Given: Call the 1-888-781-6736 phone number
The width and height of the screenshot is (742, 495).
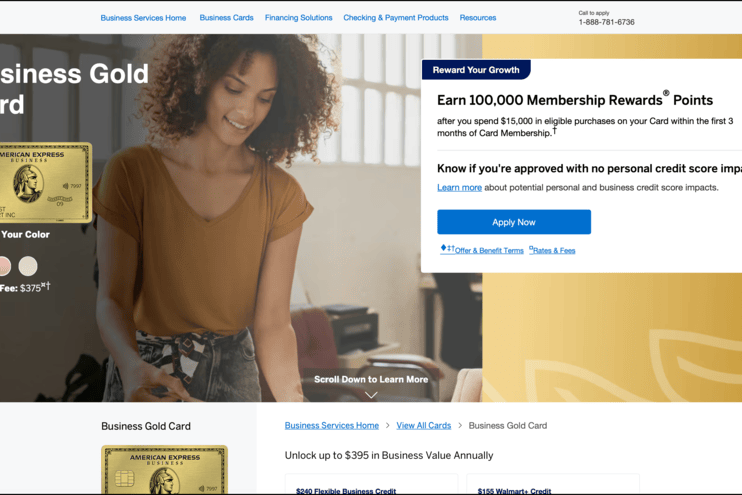Looking at the screenshot, I should (606, 22).
